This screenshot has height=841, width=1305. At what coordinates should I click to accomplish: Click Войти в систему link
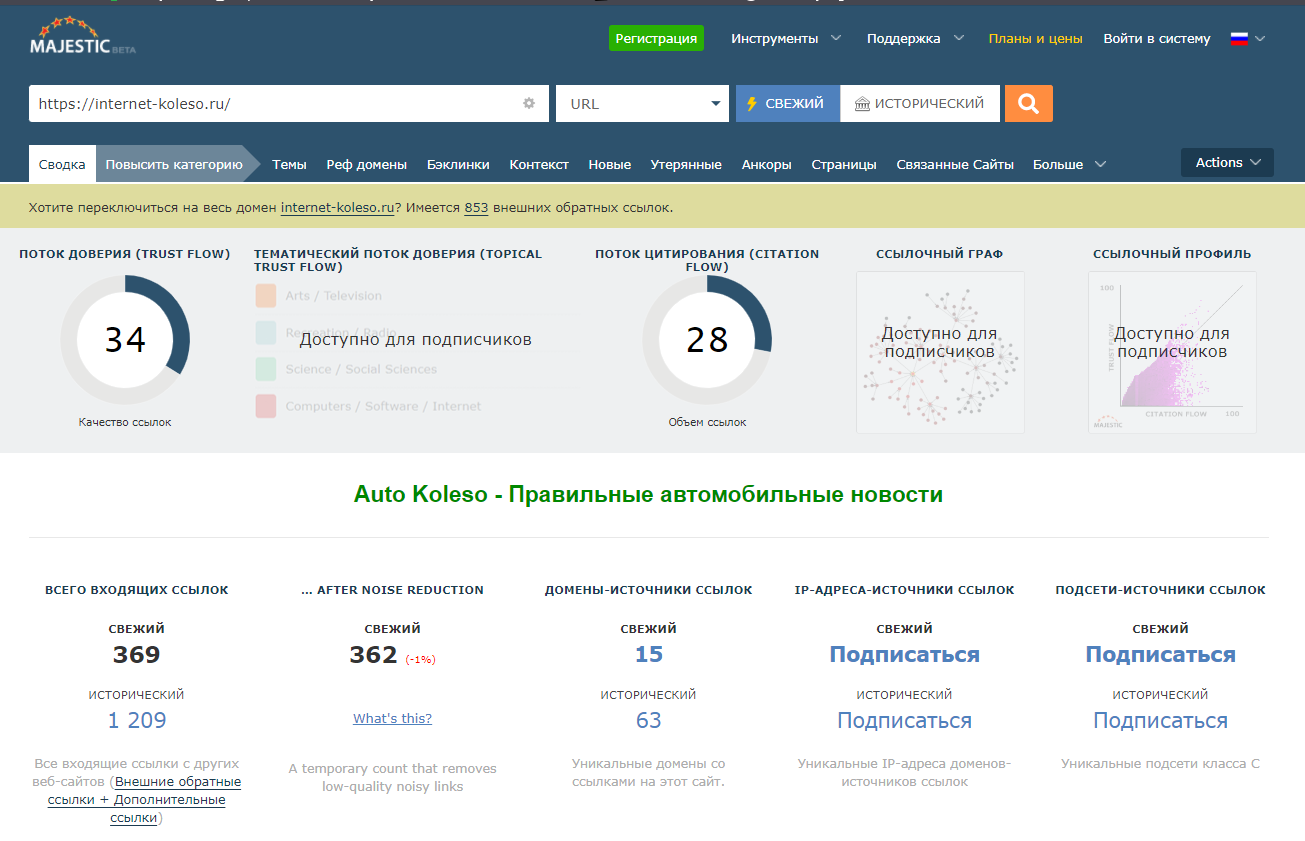point(1157,39)
